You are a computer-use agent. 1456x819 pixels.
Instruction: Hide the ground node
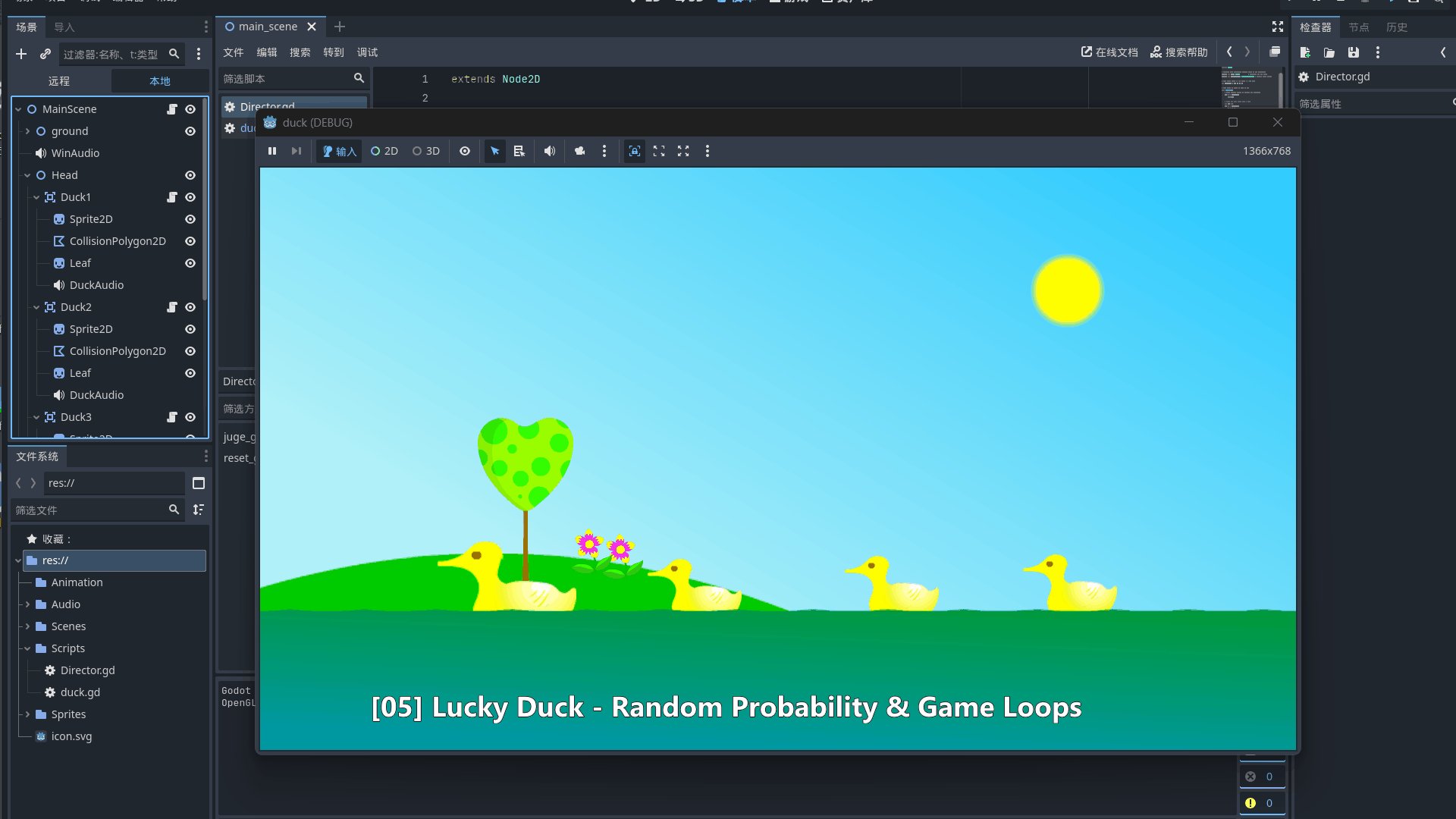[190, 131]
